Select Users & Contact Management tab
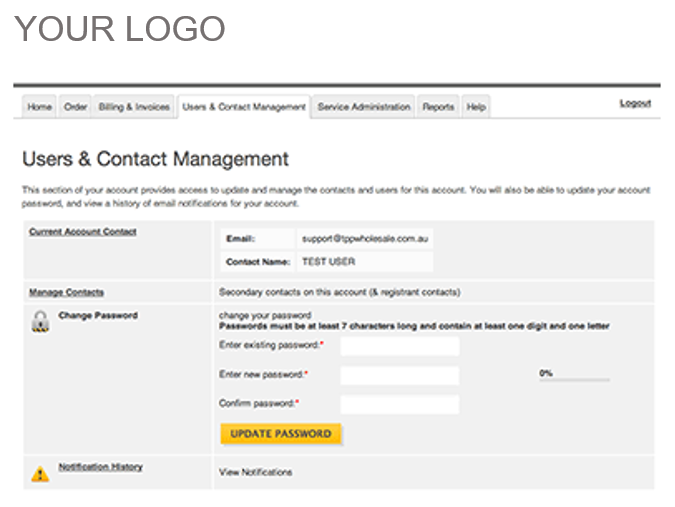The width and height of the screenshot is (675, 507). [244, 107]
